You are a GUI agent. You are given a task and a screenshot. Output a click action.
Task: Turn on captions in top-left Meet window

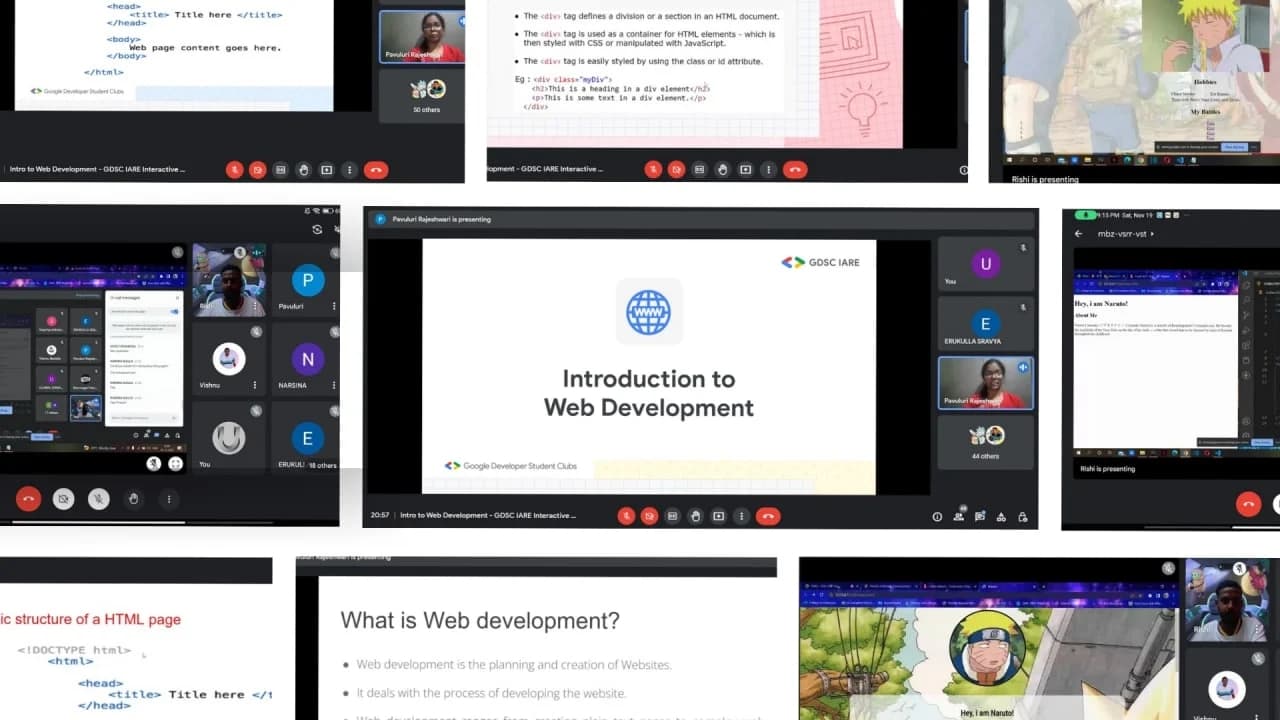(281, 170)
